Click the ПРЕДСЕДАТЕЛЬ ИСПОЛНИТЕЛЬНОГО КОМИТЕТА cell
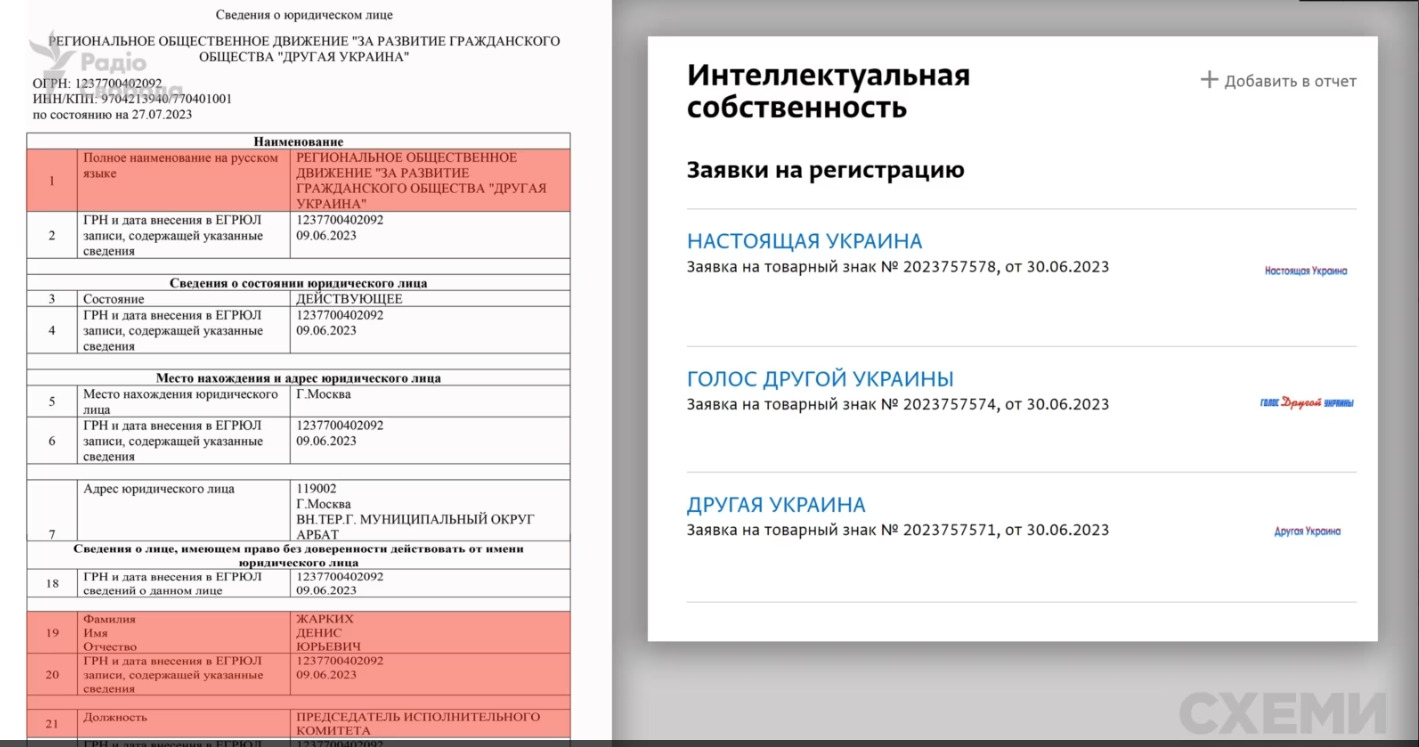Screen dimensions: 1419x747 click(x=432, y=723)
